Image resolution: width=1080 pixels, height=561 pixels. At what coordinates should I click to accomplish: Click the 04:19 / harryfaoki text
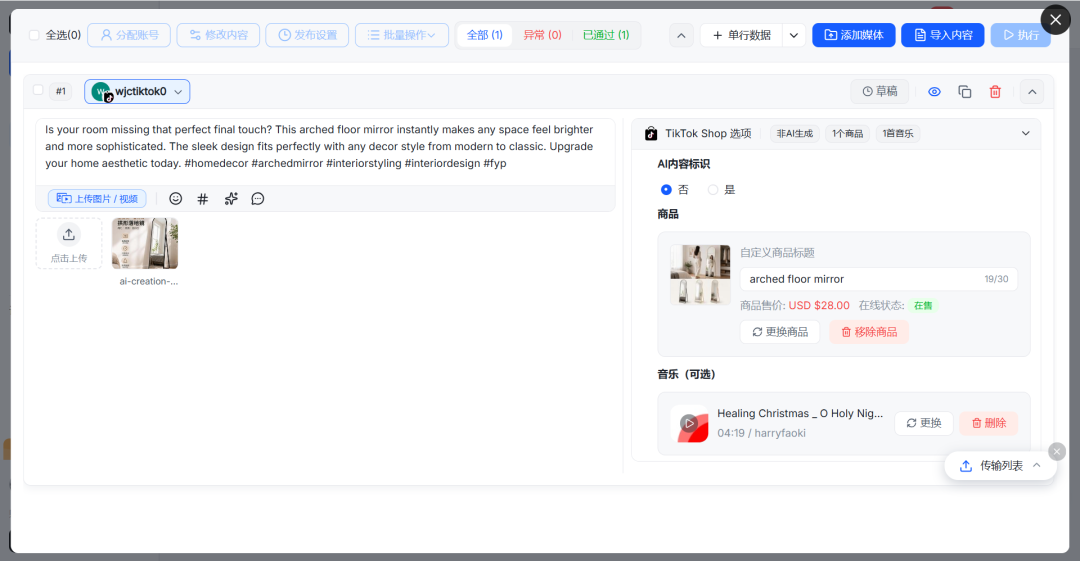[x=761, y=433]
